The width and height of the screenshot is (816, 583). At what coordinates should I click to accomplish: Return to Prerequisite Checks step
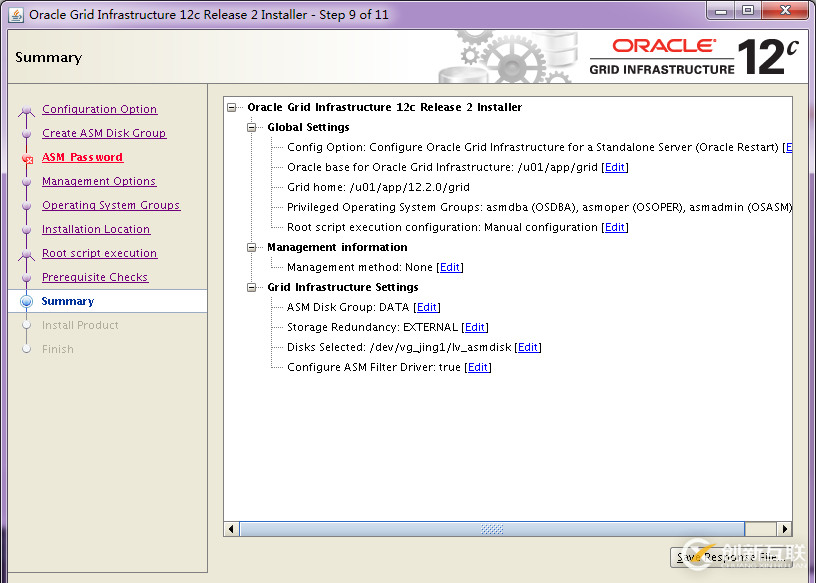coord(95,277)
